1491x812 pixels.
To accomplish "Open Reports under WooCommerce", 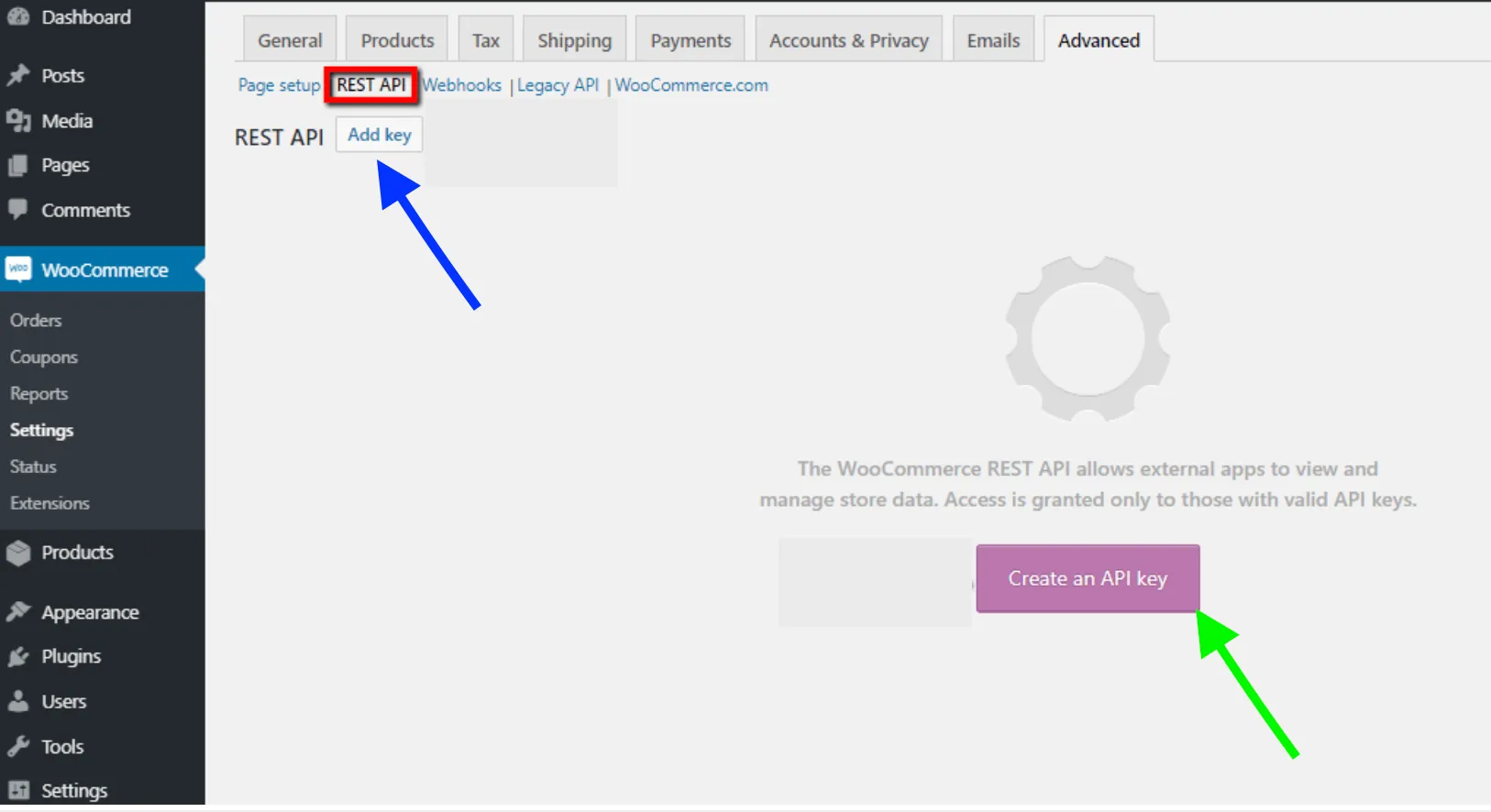I will coord(39,393).
